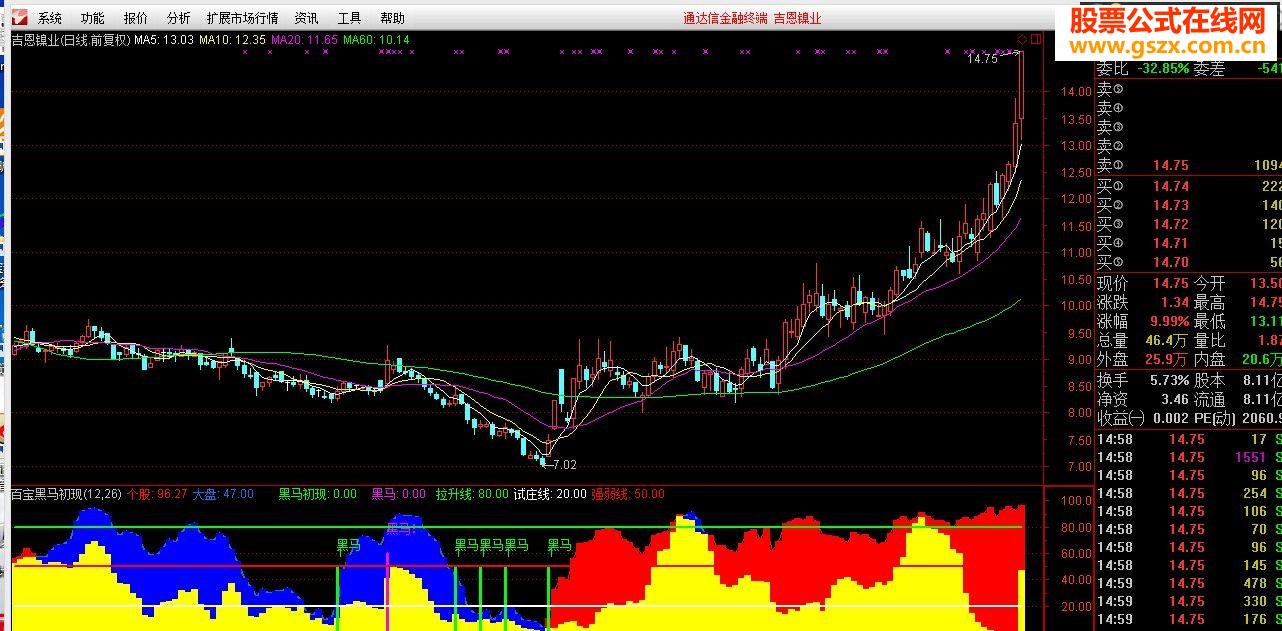This screenshot has width=1282, height=631.
Task: Click the 黑马初现: 0.00 indicator value
Action: (x=317, y=494)
